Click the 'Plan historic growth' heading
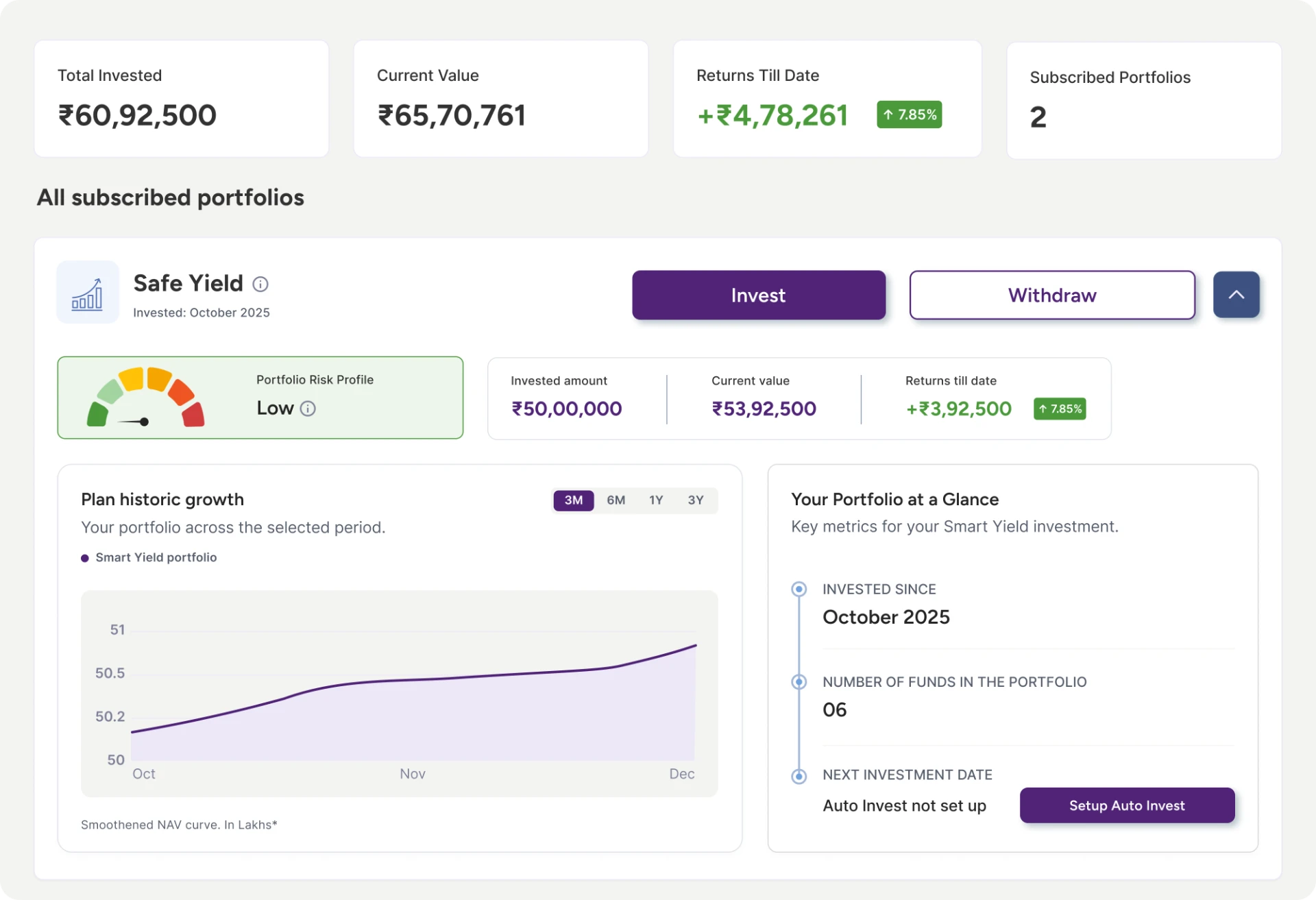Screen dimensions: 1316x900 point(162,499)
